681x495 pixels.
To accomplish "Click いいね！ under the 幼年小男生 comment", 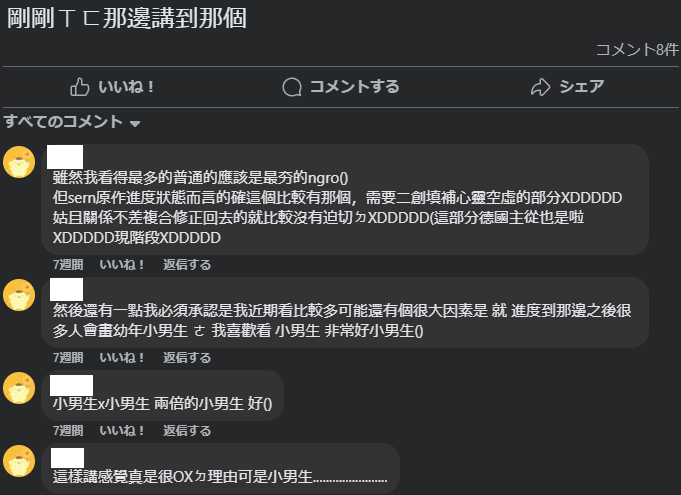I will (x=122, y=357).
